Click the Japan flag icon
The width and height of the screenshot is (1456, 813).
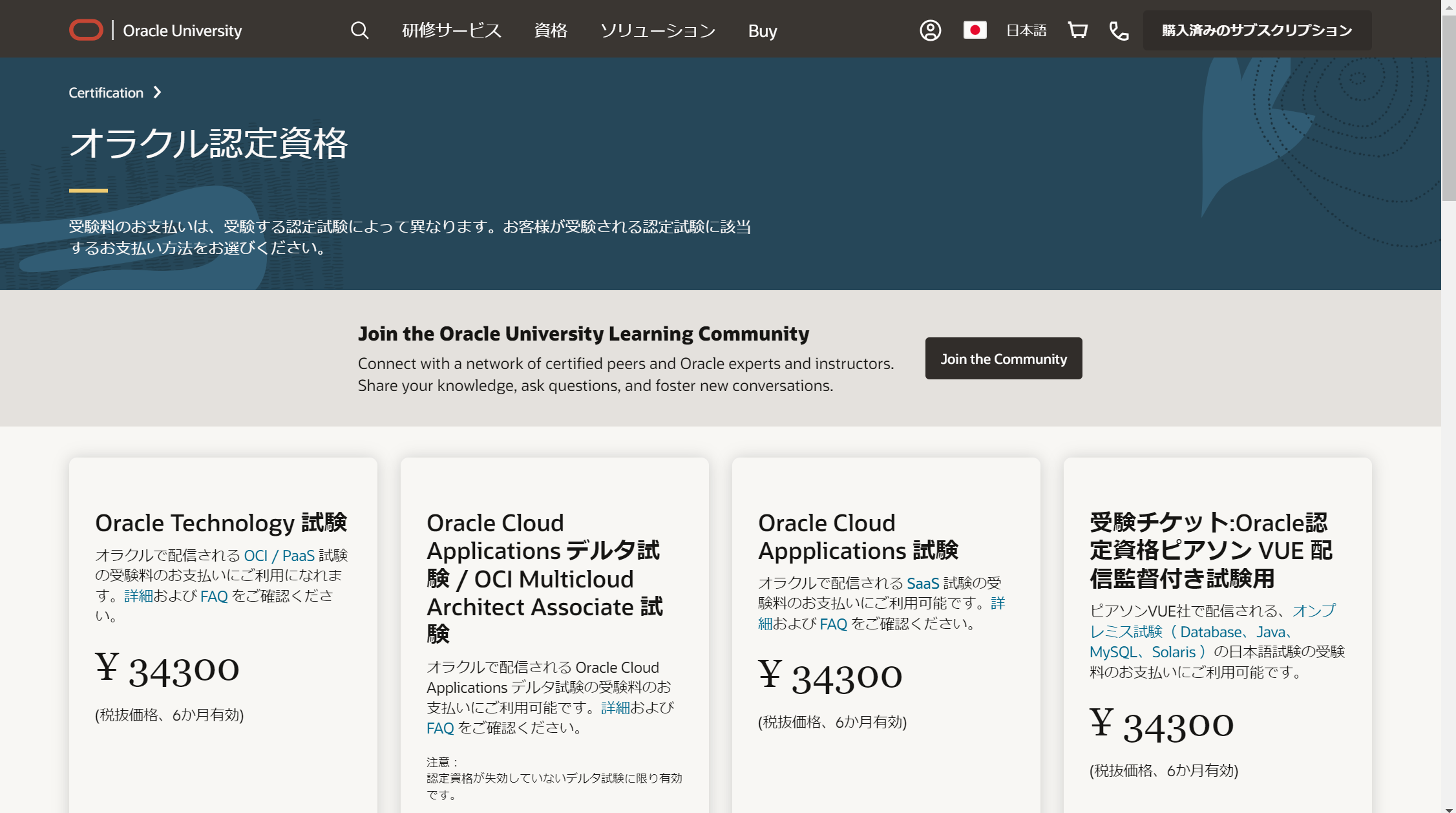point(975,30)
